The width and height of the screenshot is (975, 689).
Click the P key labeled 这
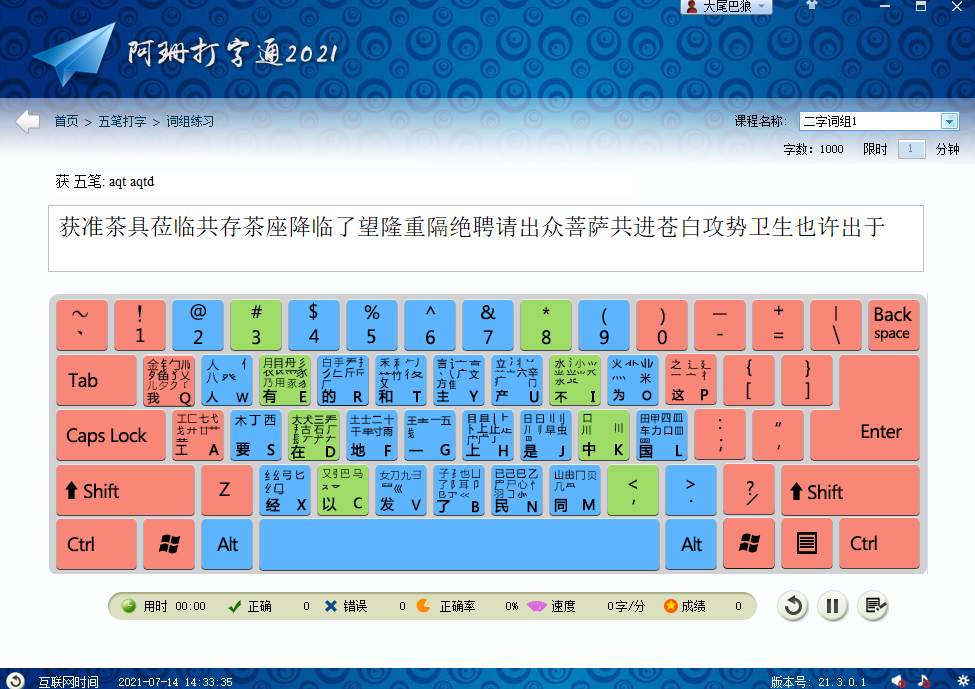click(690, 380)
